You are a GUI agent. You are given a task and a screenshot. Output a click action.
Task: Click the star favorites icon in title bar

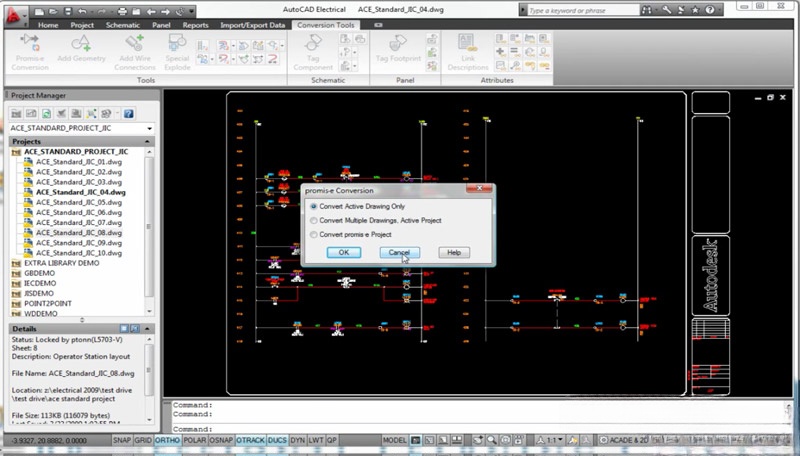[x=695, y=10]
